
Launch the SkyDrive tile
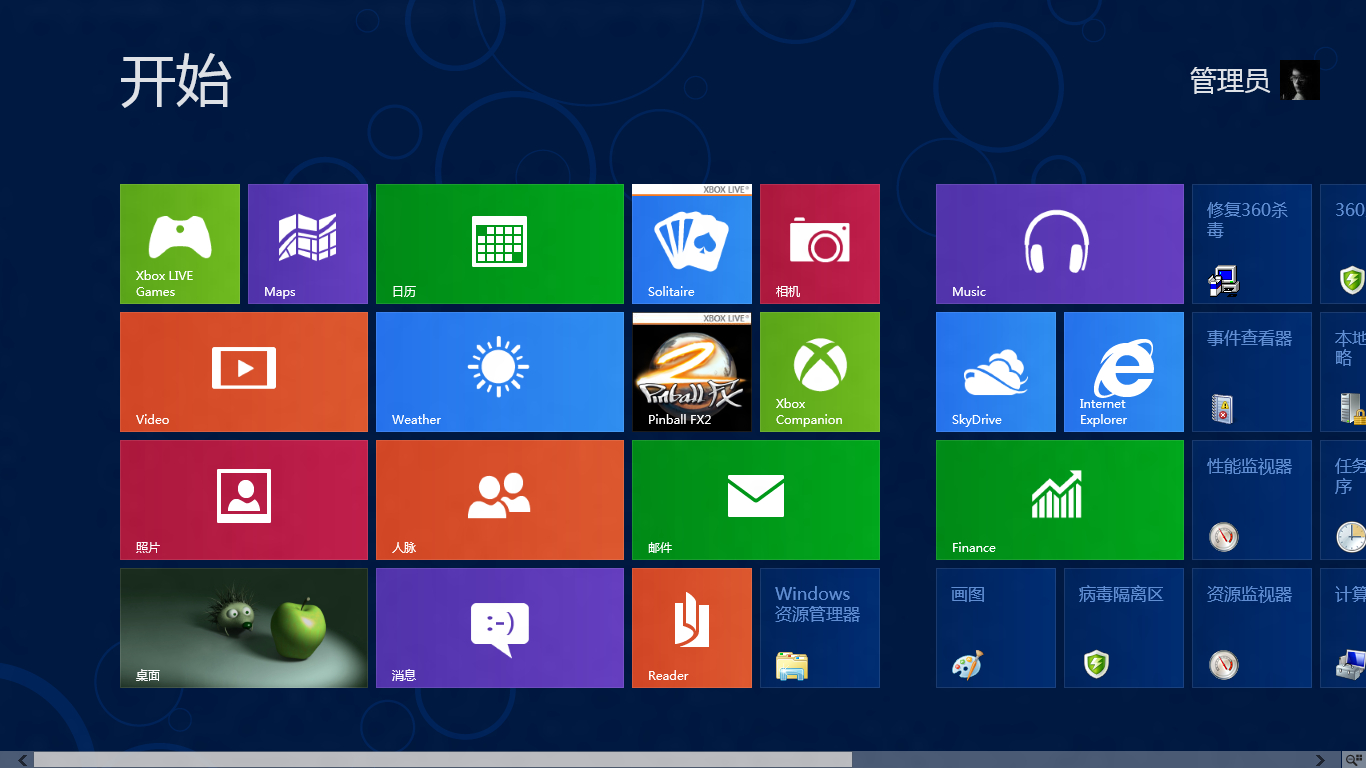[x=996, y=372]
